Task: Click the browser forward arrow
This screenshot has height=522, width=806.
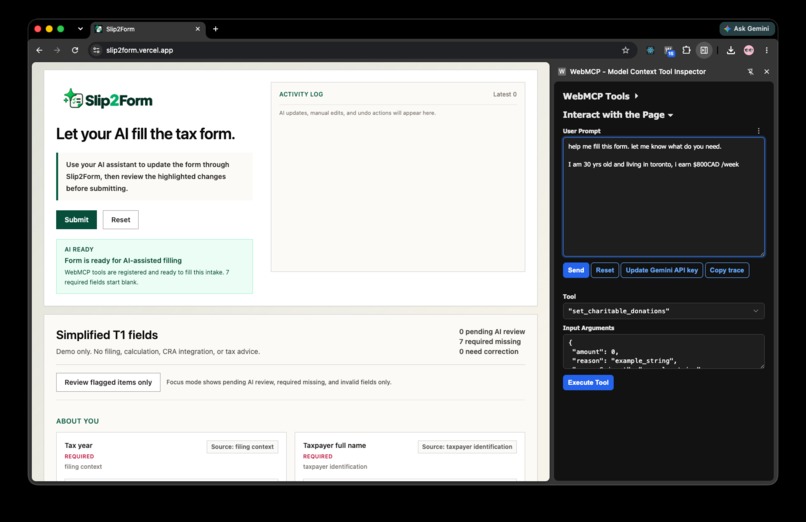Action: click(57, 50)
